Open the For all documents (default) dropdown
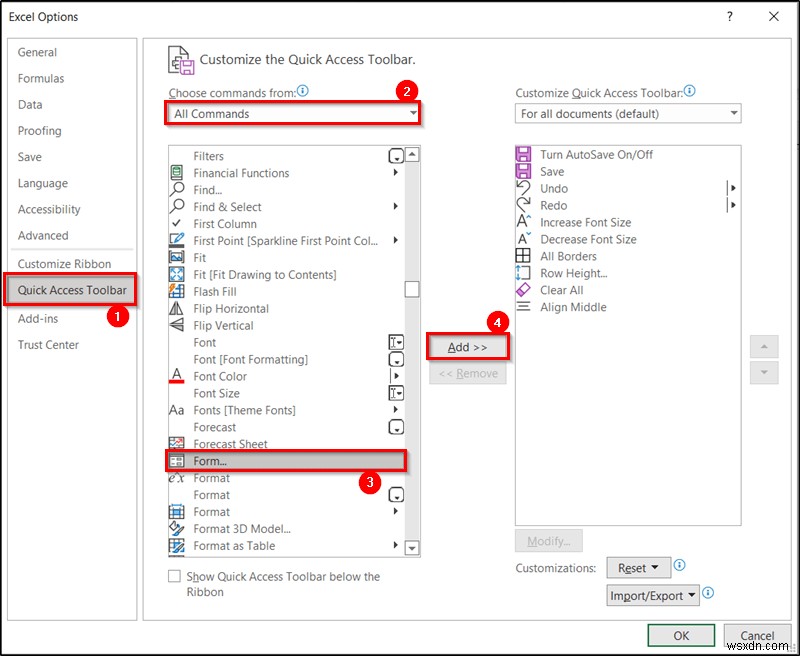This screenshot has width=800, height=656. coord(628,113)
